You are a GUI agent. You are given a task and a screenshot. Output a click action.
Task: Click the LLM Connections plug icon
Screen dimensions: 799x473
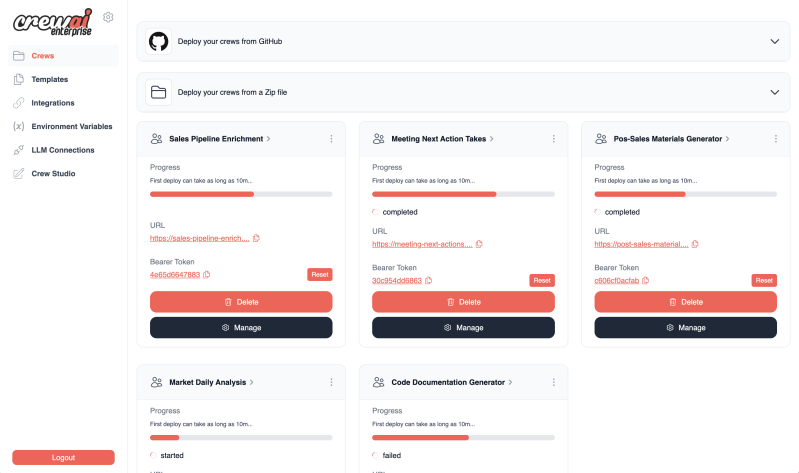click(19, 150)
